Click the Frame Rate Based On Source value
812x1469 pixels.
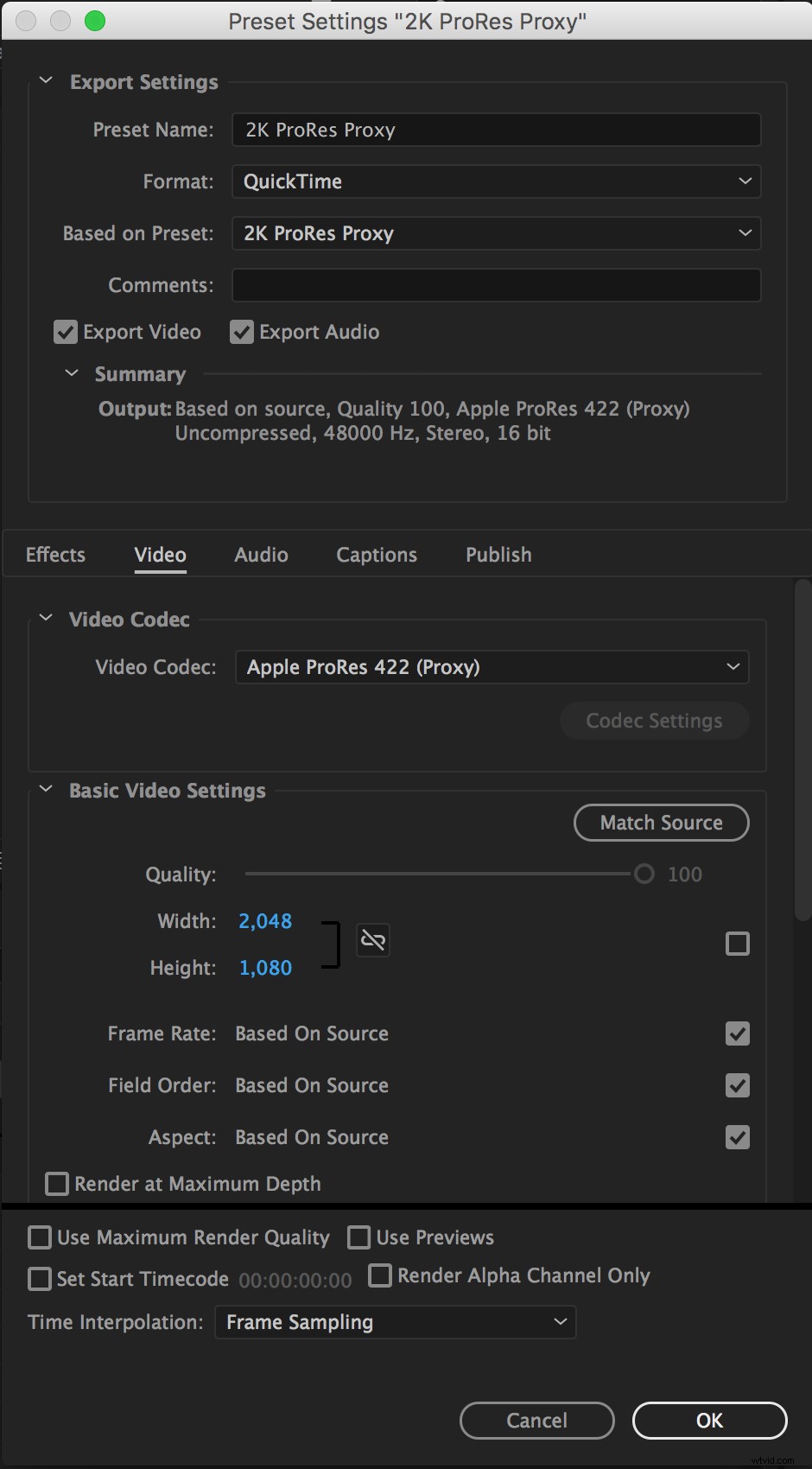point(312,1033)
